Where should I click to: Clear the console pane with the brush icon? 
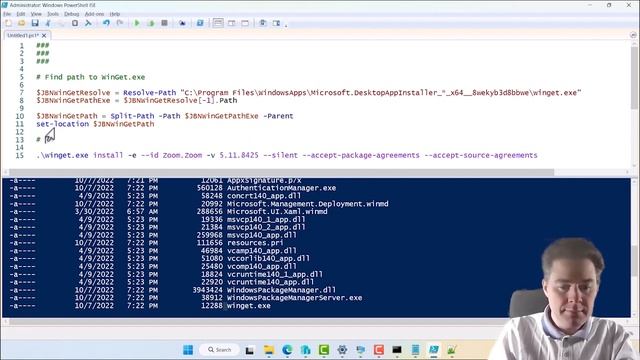click(88, 23)
